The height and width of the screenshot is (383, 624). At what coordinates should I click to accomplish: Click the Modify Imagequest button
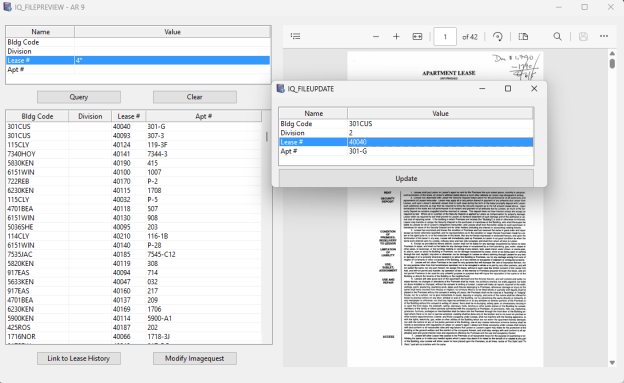click(x=195, y=358)
